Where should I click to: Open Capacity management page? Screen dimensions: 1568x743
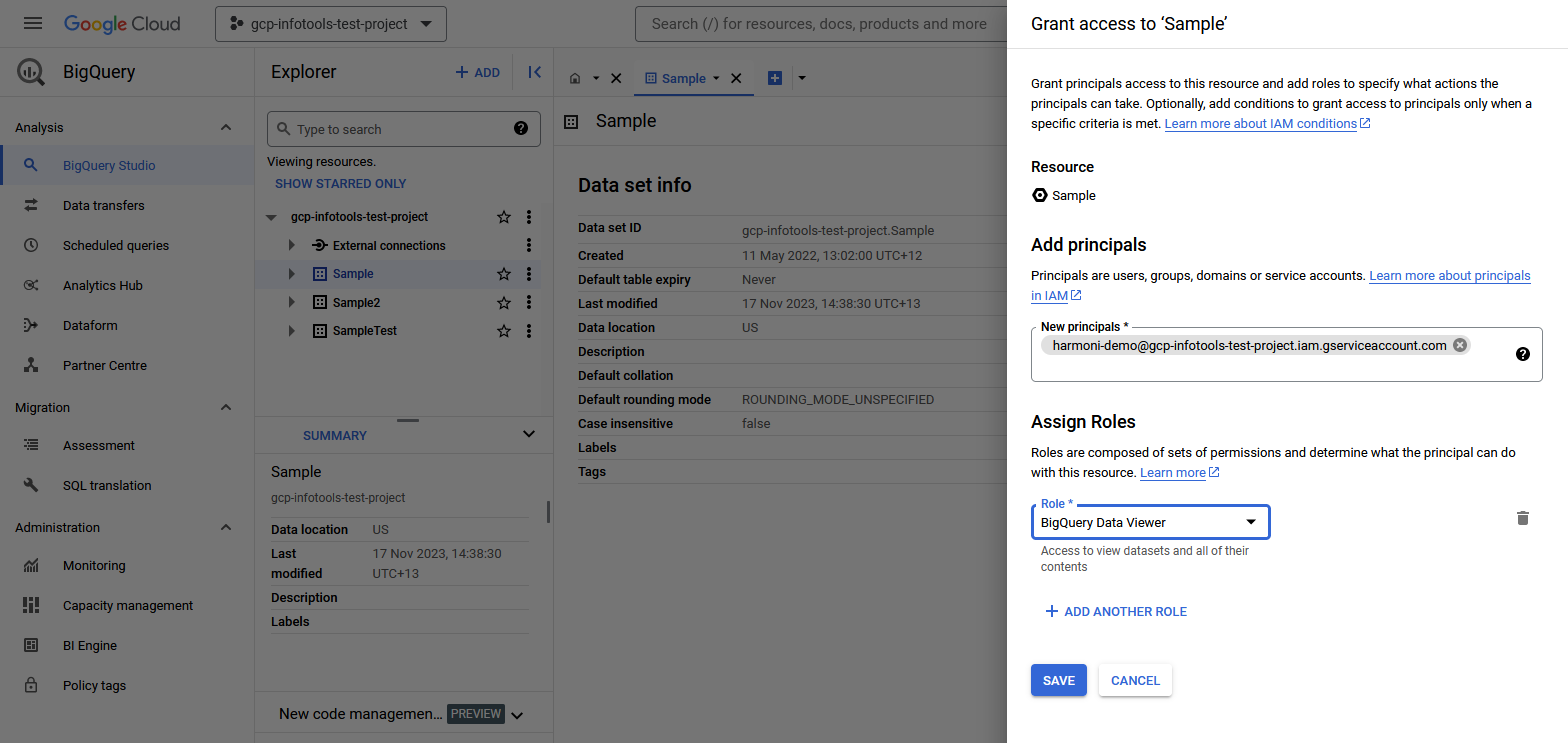[127, 605]
